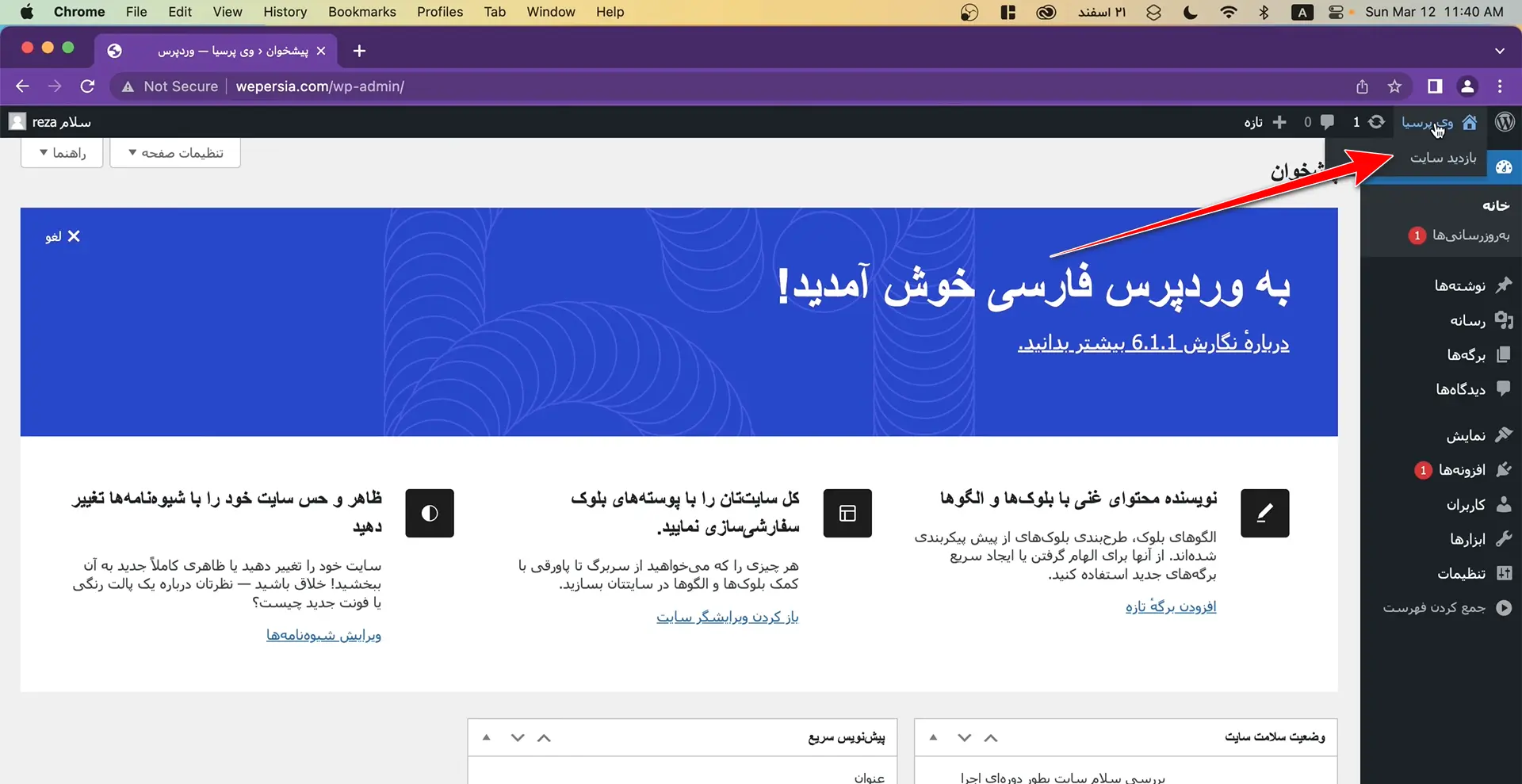Screen dimensions: 1522x784
Task: Move وضعیت سلامت سایت widget up
Action: tap(991, 738)
